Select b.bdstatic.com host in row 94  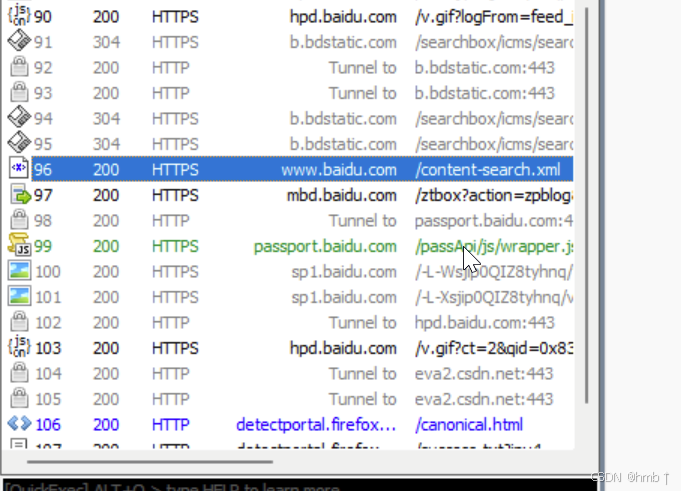[x=343, y=119]
